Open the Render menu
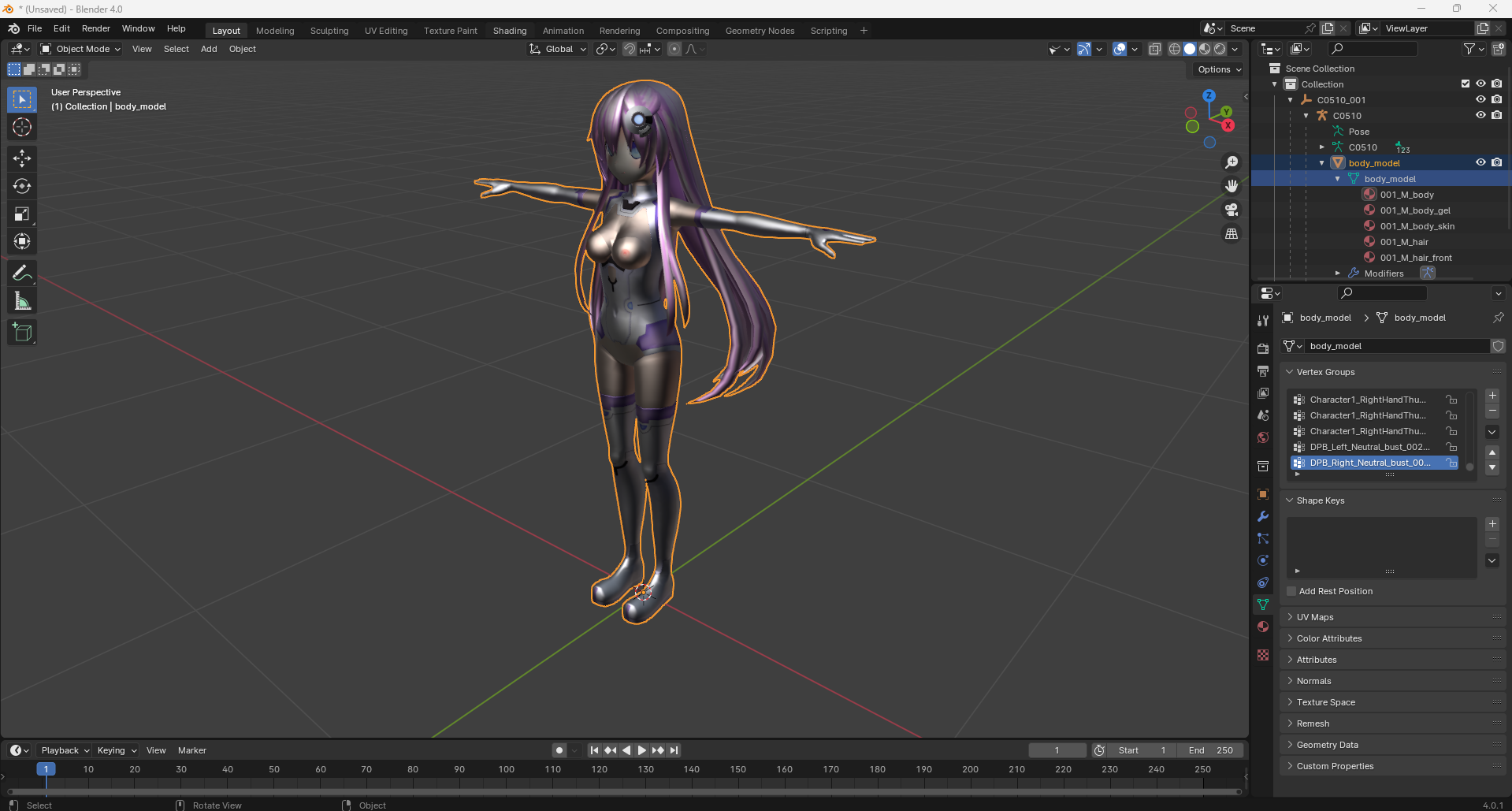The image size is (1512, 811). pos(96,28)
